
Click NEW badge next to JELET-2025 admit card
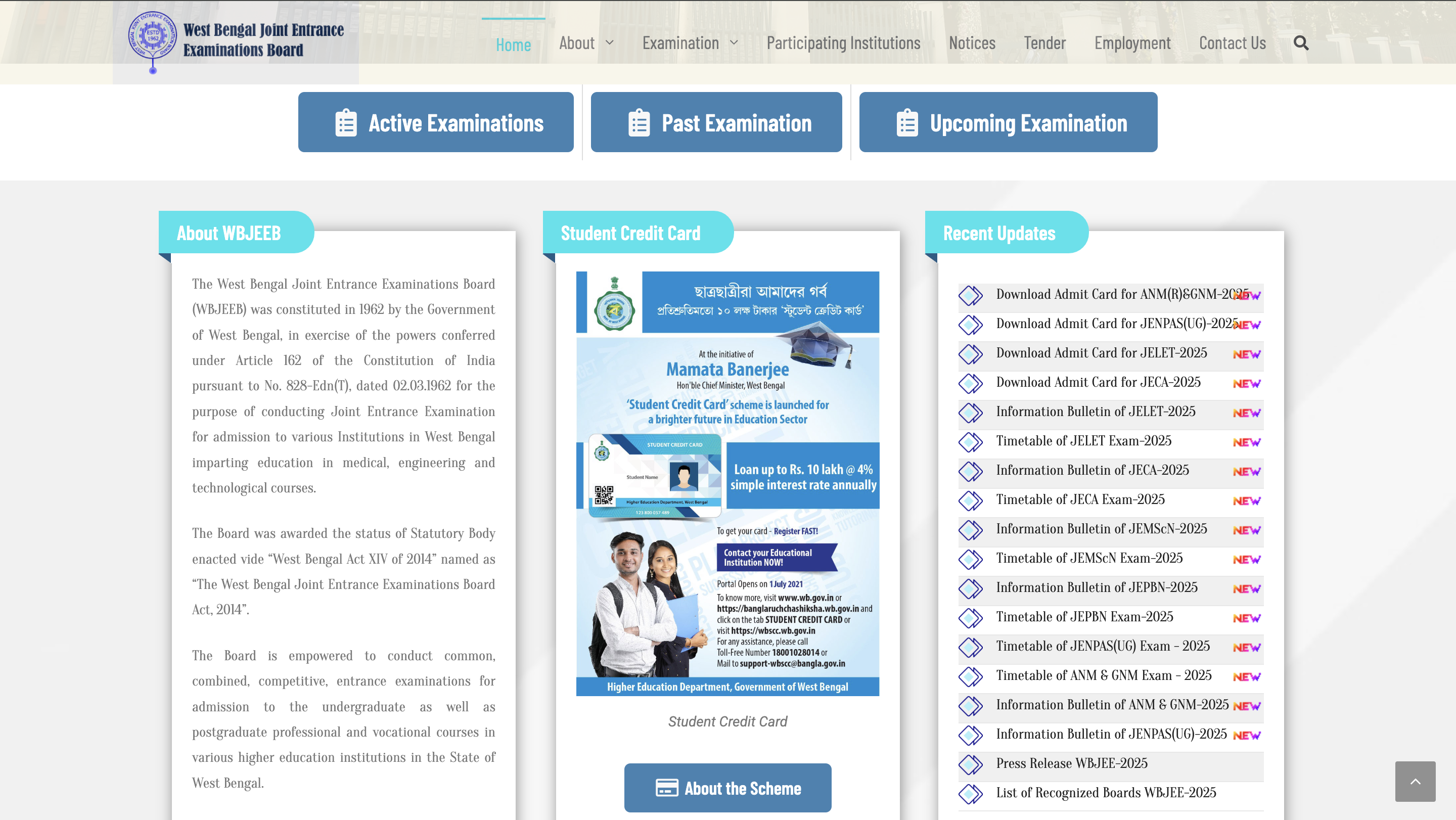tap(1246, 354)
